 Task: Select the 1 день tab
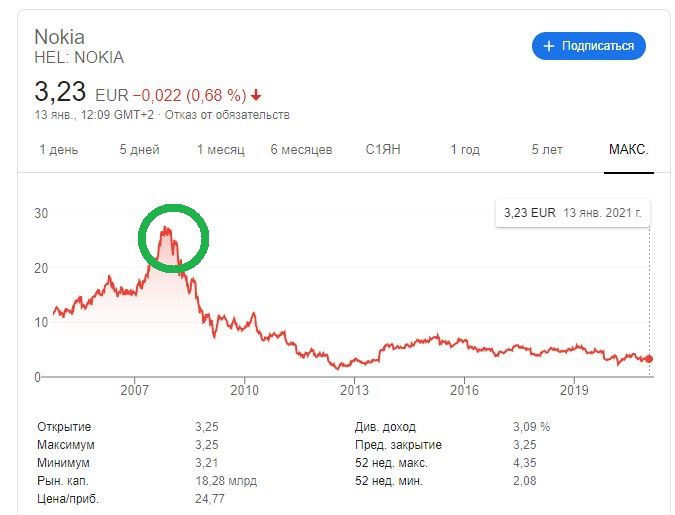point(58,150)
